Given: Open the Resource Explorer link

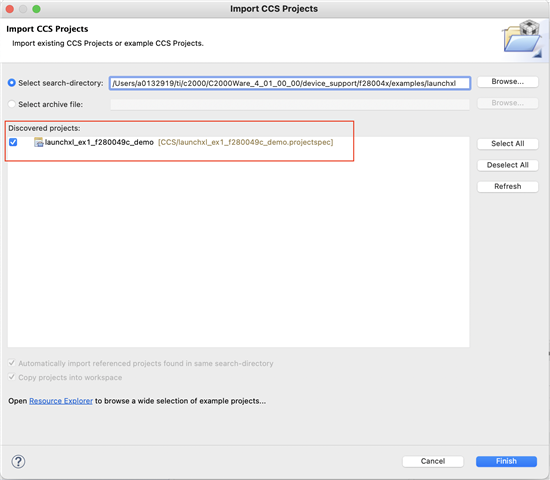Looking at the screenshot, I should pyautogui.click(x=61, y=401).
